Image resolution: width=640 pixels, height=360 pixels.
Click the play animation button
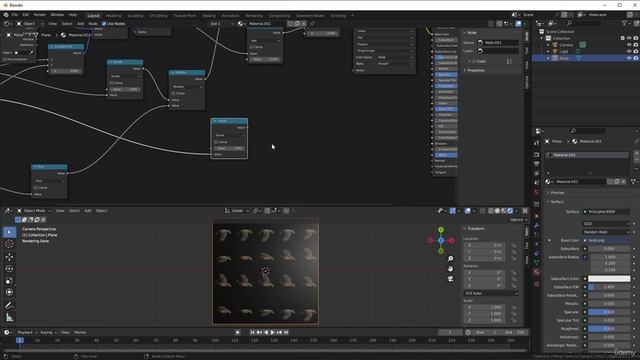[x=273, y=332]
